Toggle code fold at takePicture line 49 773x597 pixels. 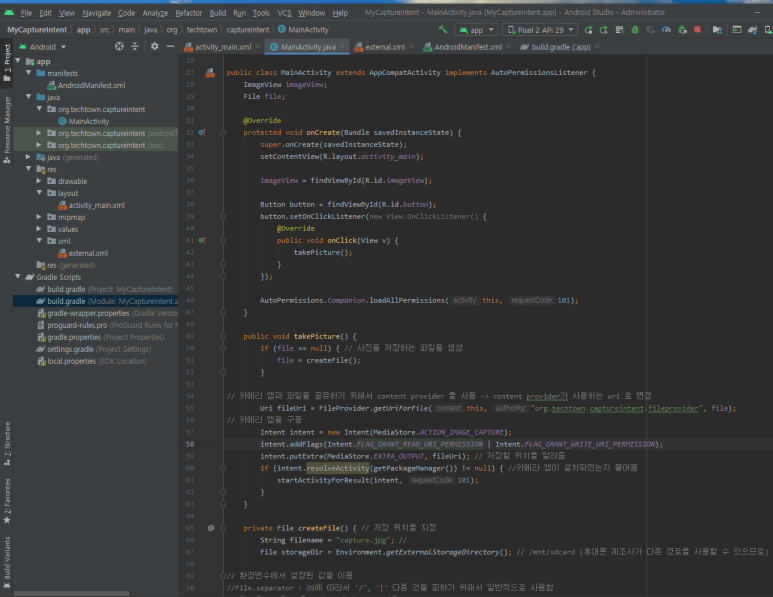(x=223, y=337)
